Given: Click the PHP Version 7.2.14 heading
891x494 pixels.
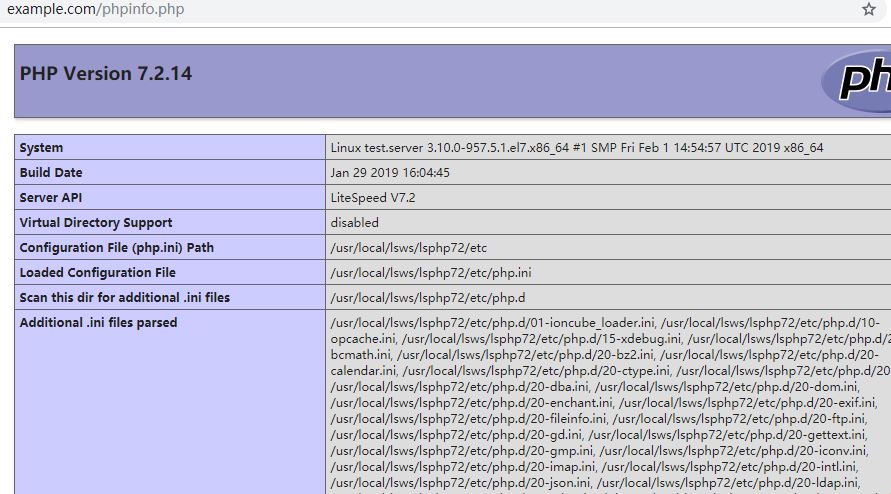Looking at the screenshot, I should point(106,74).
